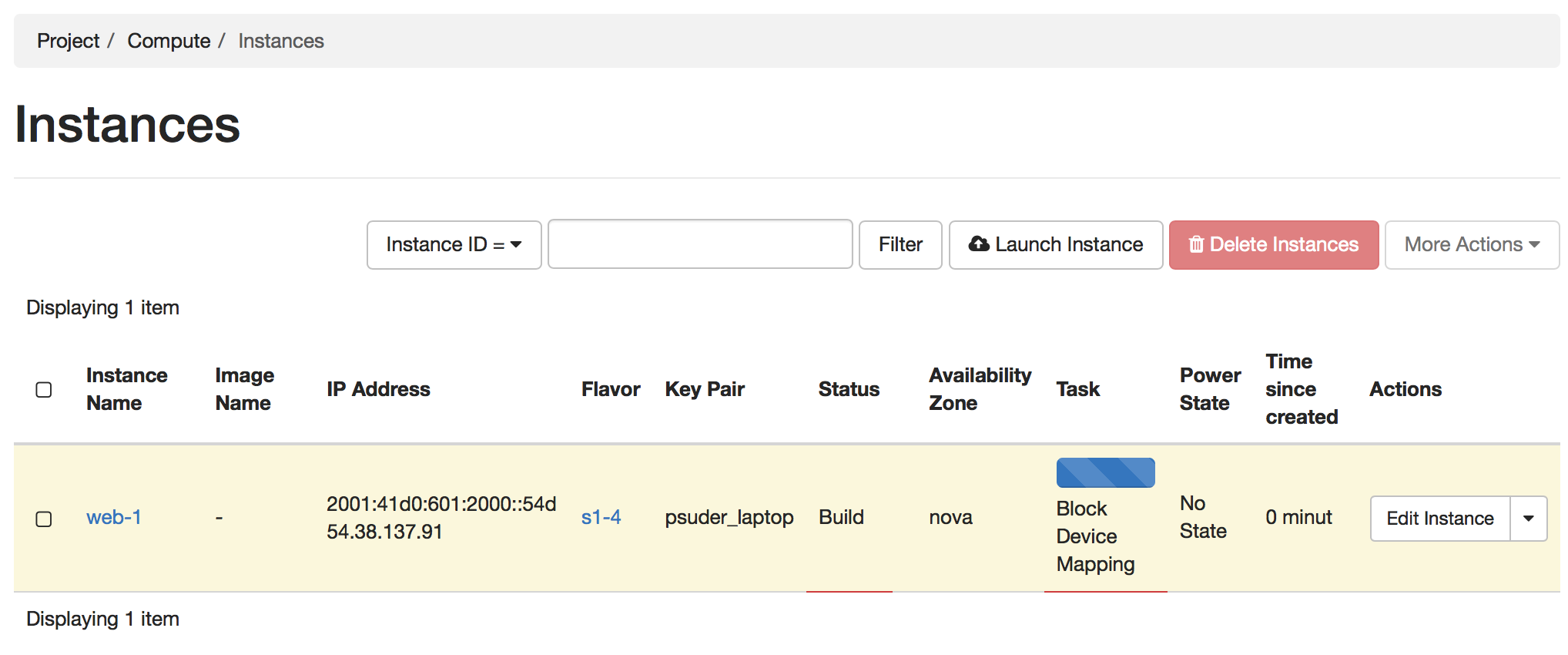Click the Key Pair column header

705,389
